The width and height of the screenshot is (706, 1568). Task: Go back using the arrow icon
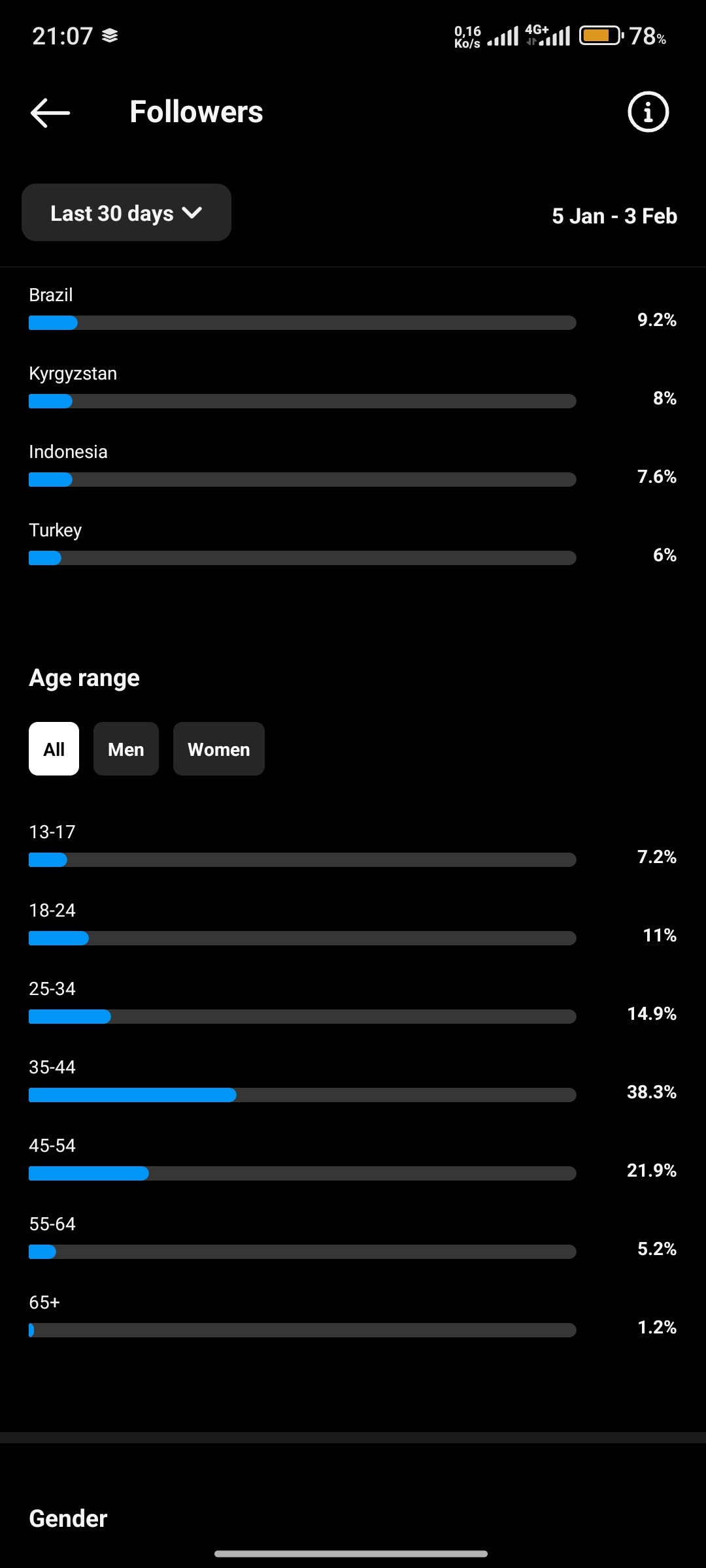[50, 112]
